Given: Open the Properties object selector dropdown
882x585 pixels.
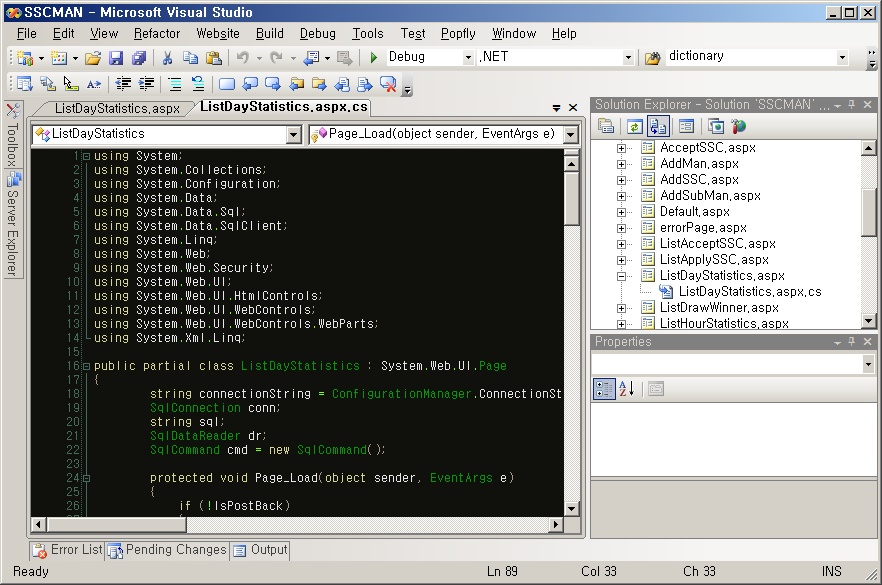Looking at the screenshot, I should [x=868, y=364].
